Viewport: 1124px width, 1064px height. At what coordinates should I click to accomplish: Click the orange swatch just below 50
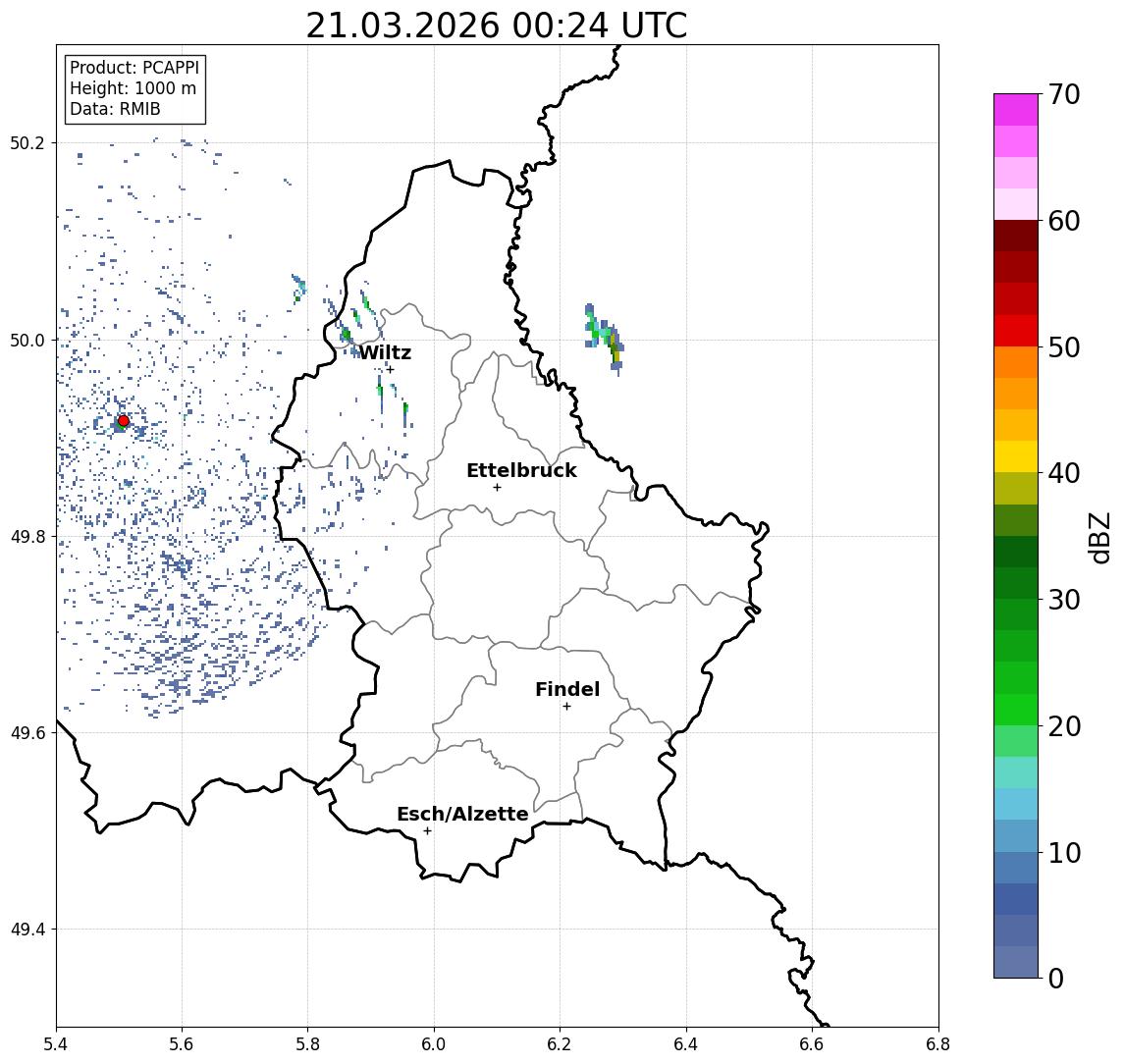1016,362
